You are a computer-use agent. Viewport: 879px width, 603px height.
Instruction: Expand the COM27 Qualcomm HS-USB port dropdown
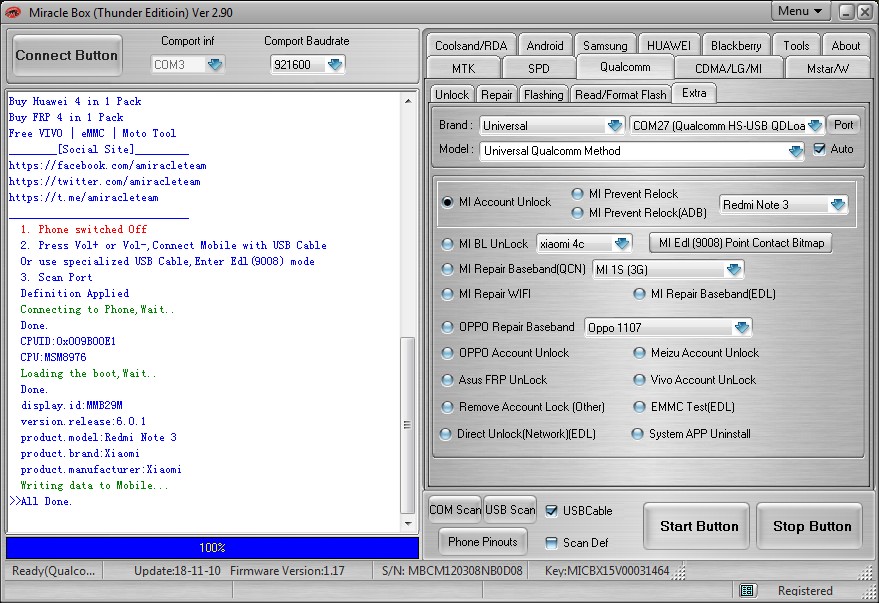tap(815, 126)
